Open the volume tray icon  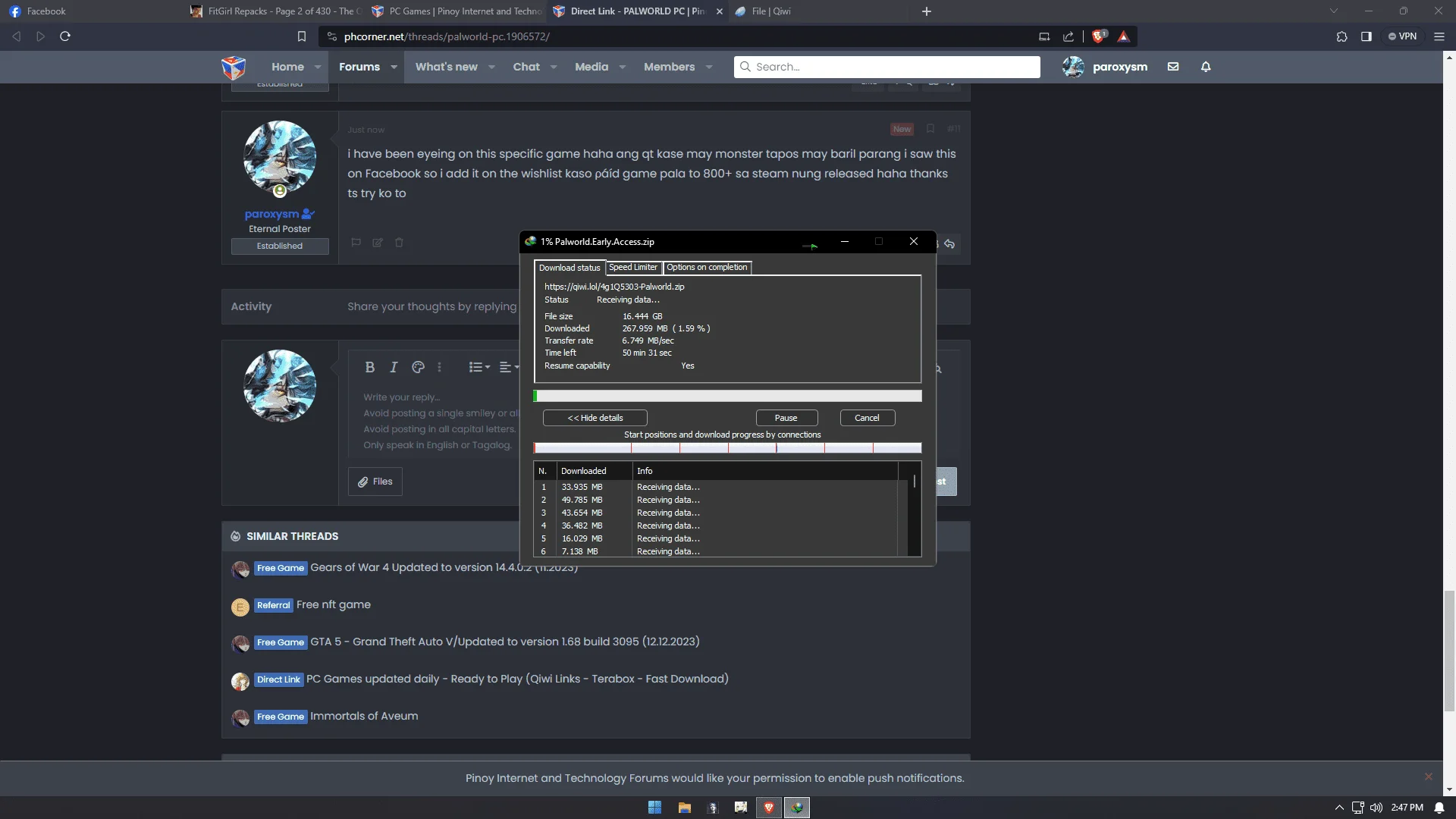point(1376,808)
